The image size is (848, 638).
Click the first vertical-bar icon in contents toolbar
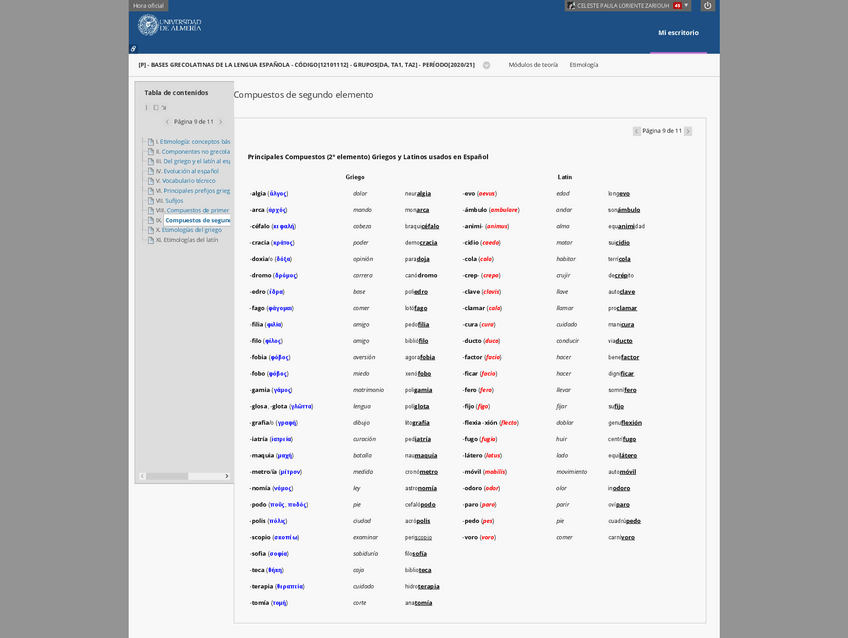click(146, 108)
